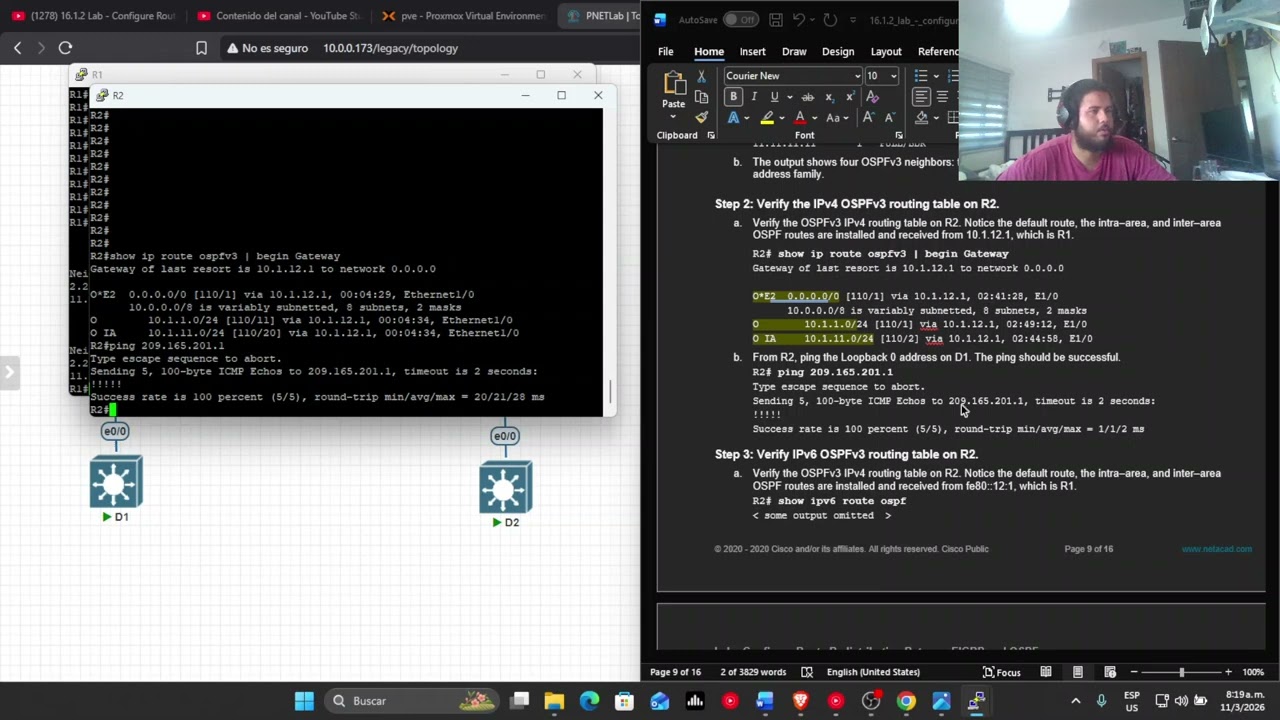
Task: Switch to the Layout ribbon tab
Action: [x=886, y=51]
